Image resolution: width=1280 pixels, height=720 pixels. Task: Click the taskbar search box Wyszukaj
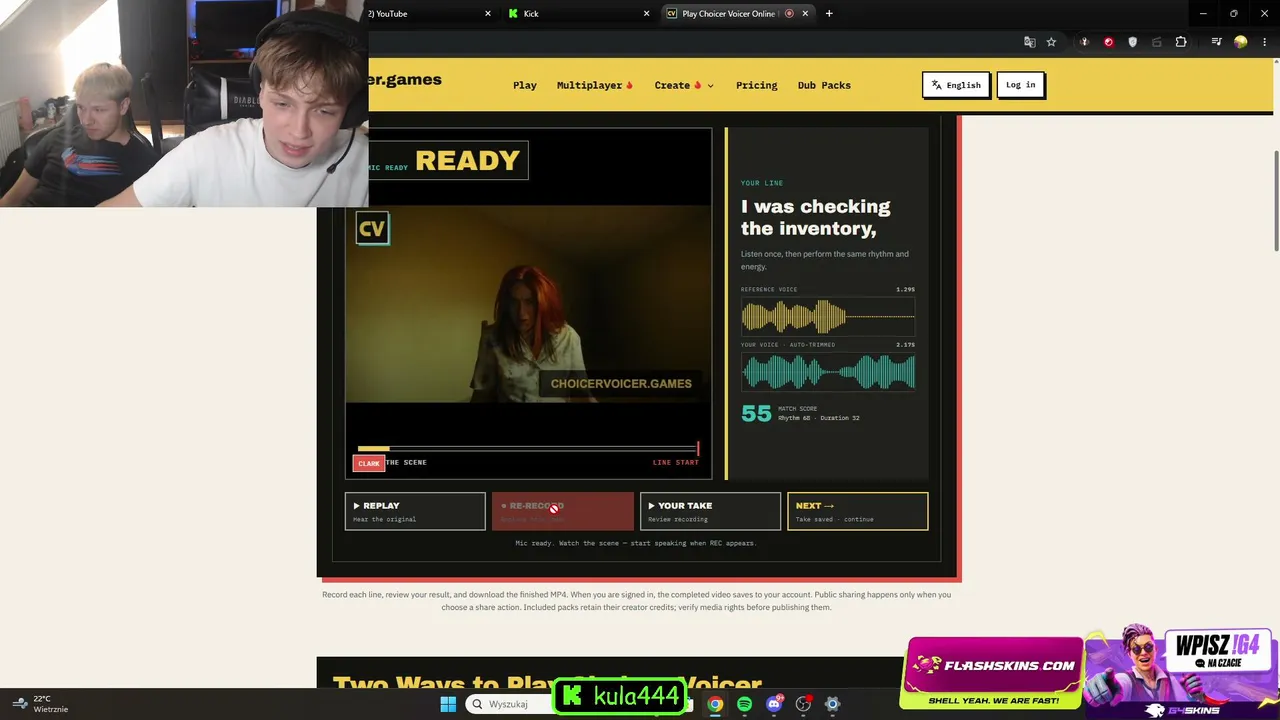point(510,704)
